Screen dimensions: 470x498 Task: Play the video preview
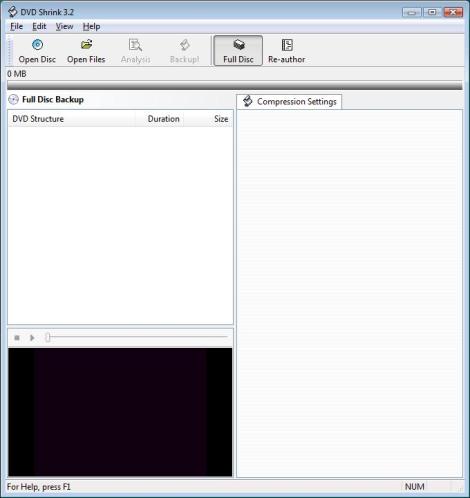(32, 338)
